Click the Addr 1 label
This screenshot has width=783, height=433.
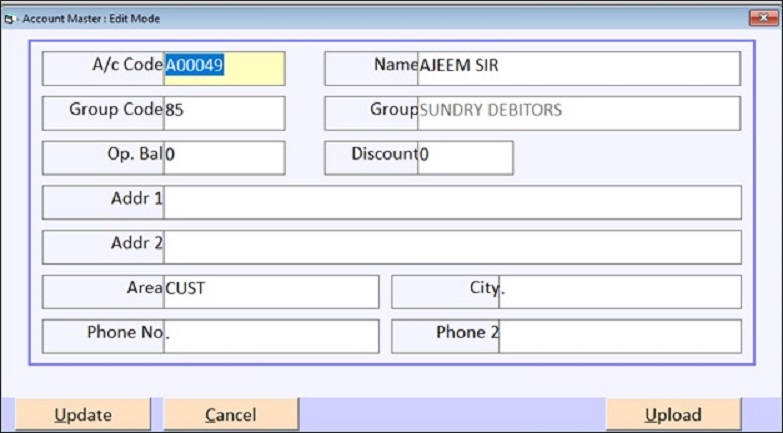click(137, 198)
